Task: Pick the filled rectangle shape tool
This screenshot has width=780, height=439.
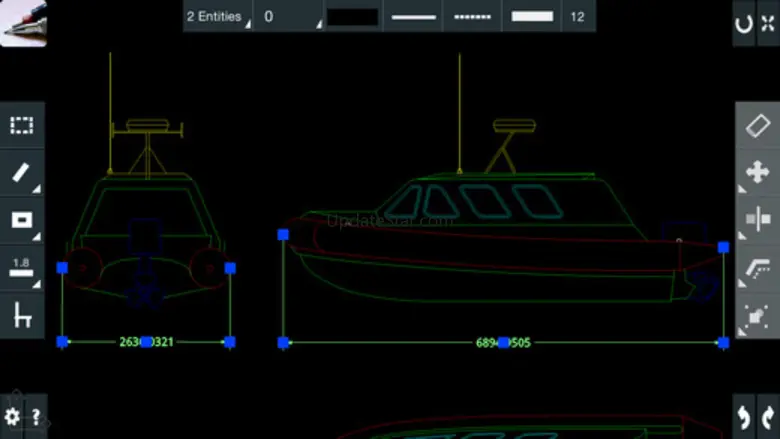Action: 22,220
